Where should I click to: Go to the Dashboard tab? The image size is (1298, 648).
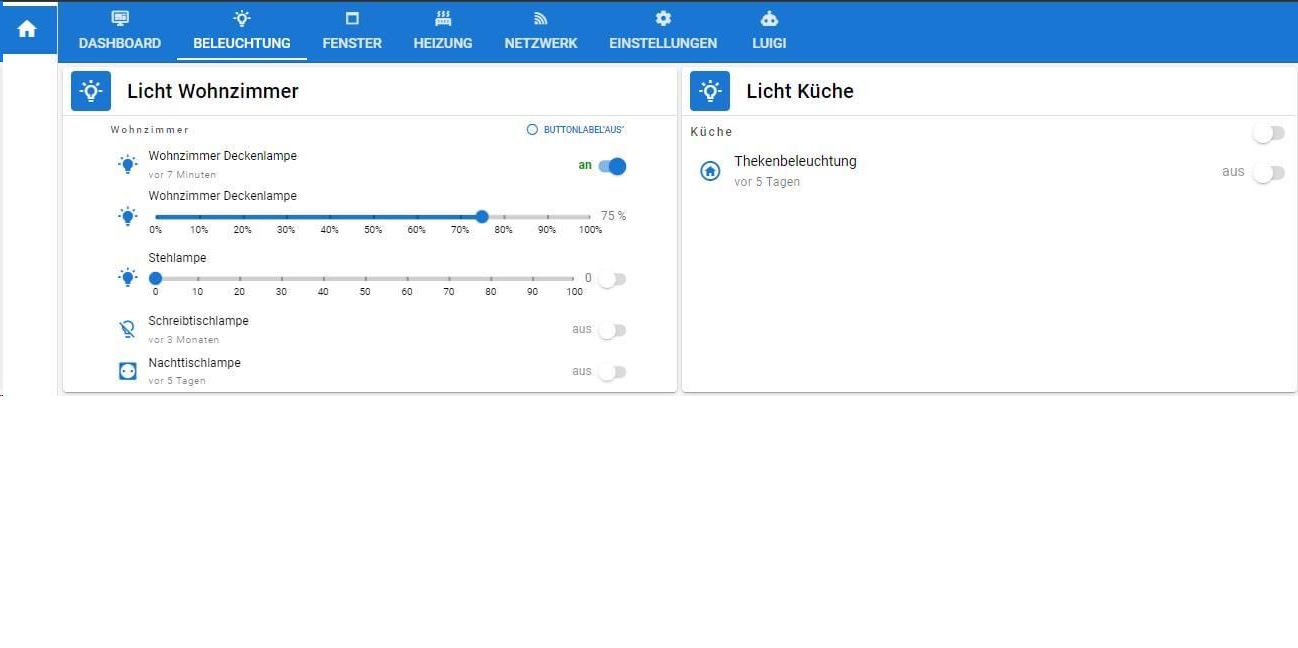pos(120,31)
